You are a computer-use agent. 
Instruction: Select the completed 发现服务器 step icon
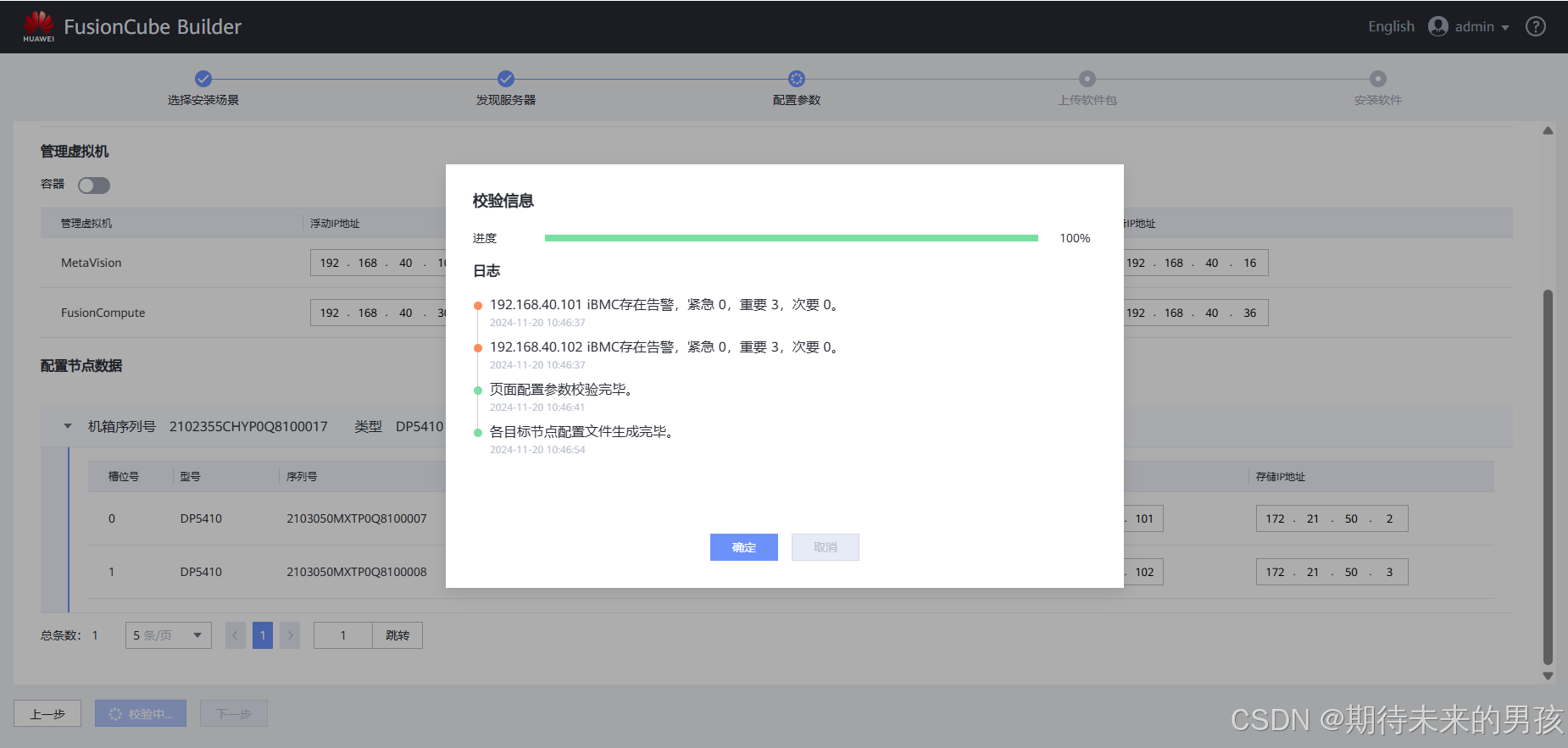tap(506, 79)
